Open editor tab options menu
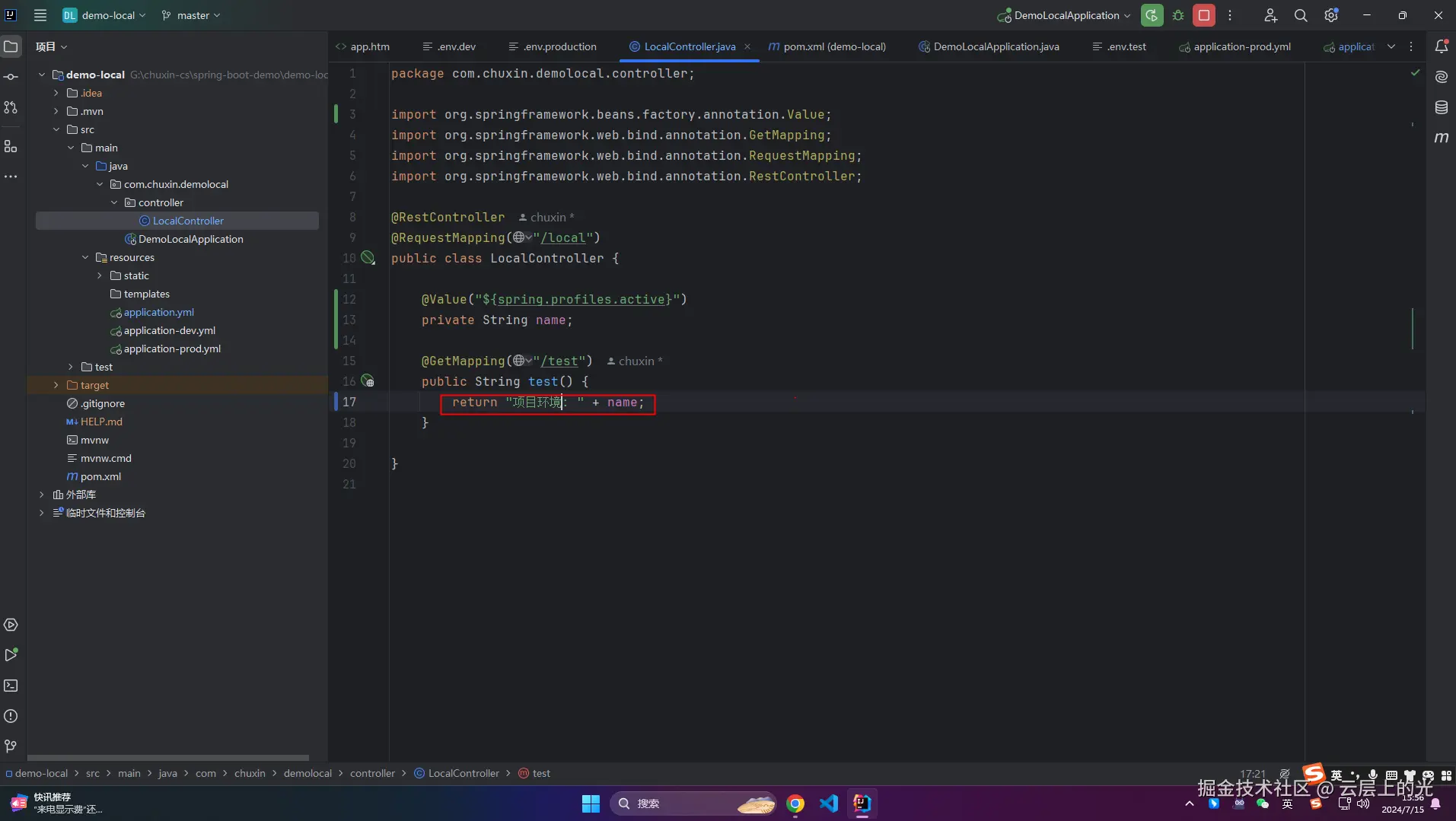Viewport: 1456px width, 821px height. tap(1411, 46)
